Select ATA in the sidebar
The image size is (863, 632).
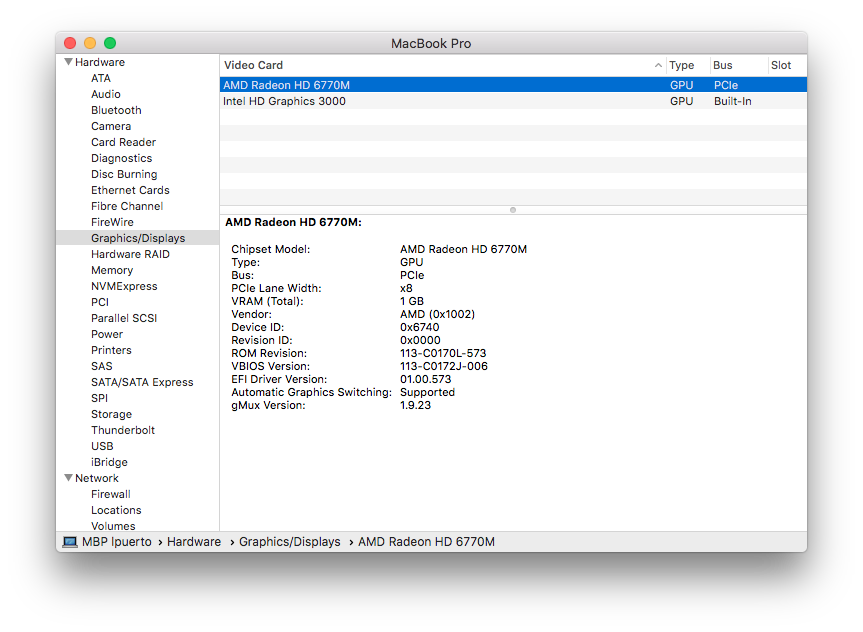point(101,78)
